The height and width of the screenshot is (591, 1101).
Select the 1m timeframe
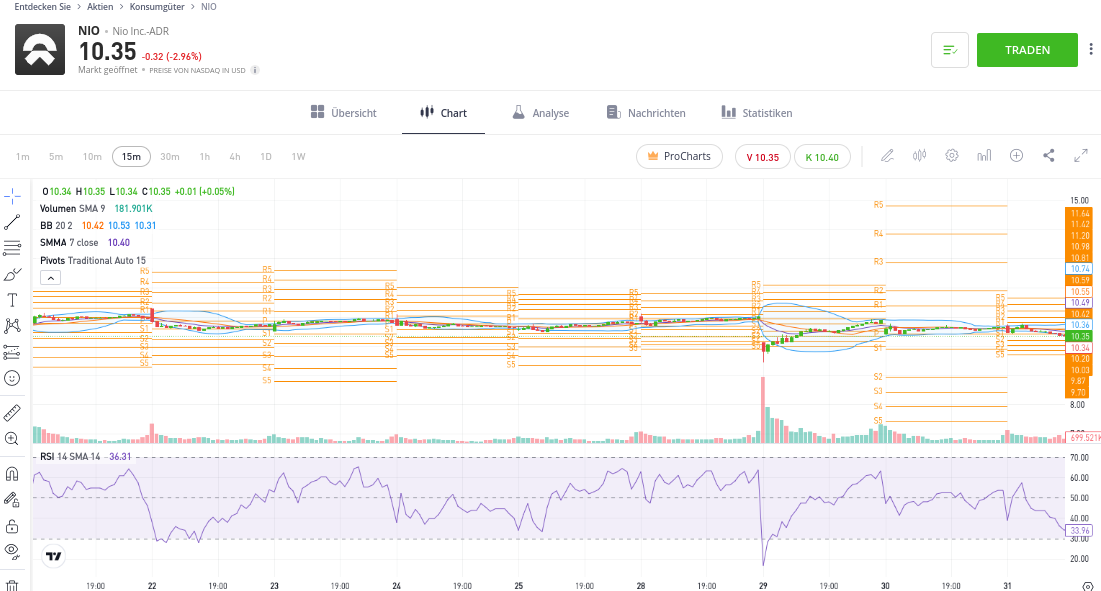(22, 157)
